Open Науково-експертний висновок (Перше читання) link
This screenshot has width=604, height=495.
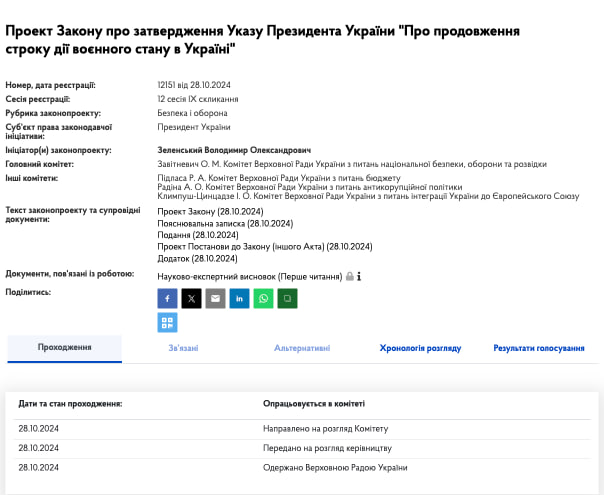pos(249,275)
